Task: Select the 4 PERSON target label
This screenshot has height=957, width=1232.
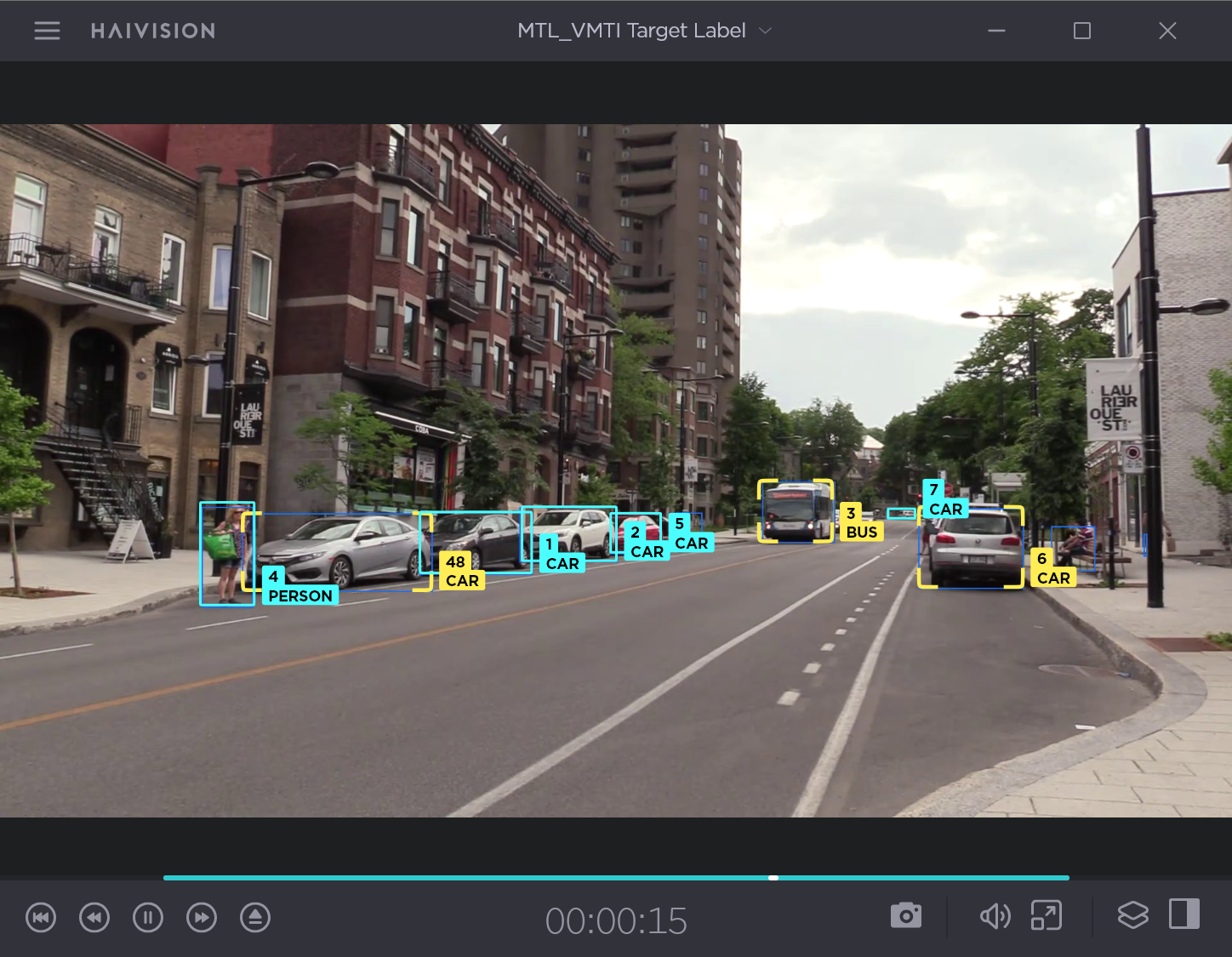Action: point(299,586)
